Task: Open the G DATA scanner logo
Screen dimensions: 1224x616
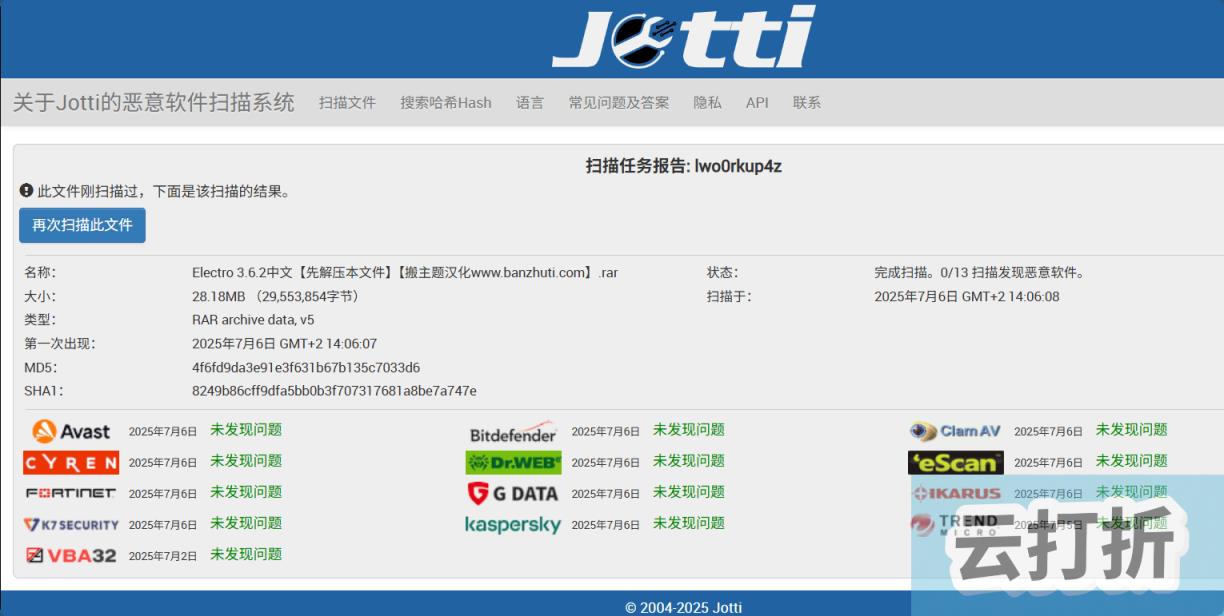Action: (513, 493)
